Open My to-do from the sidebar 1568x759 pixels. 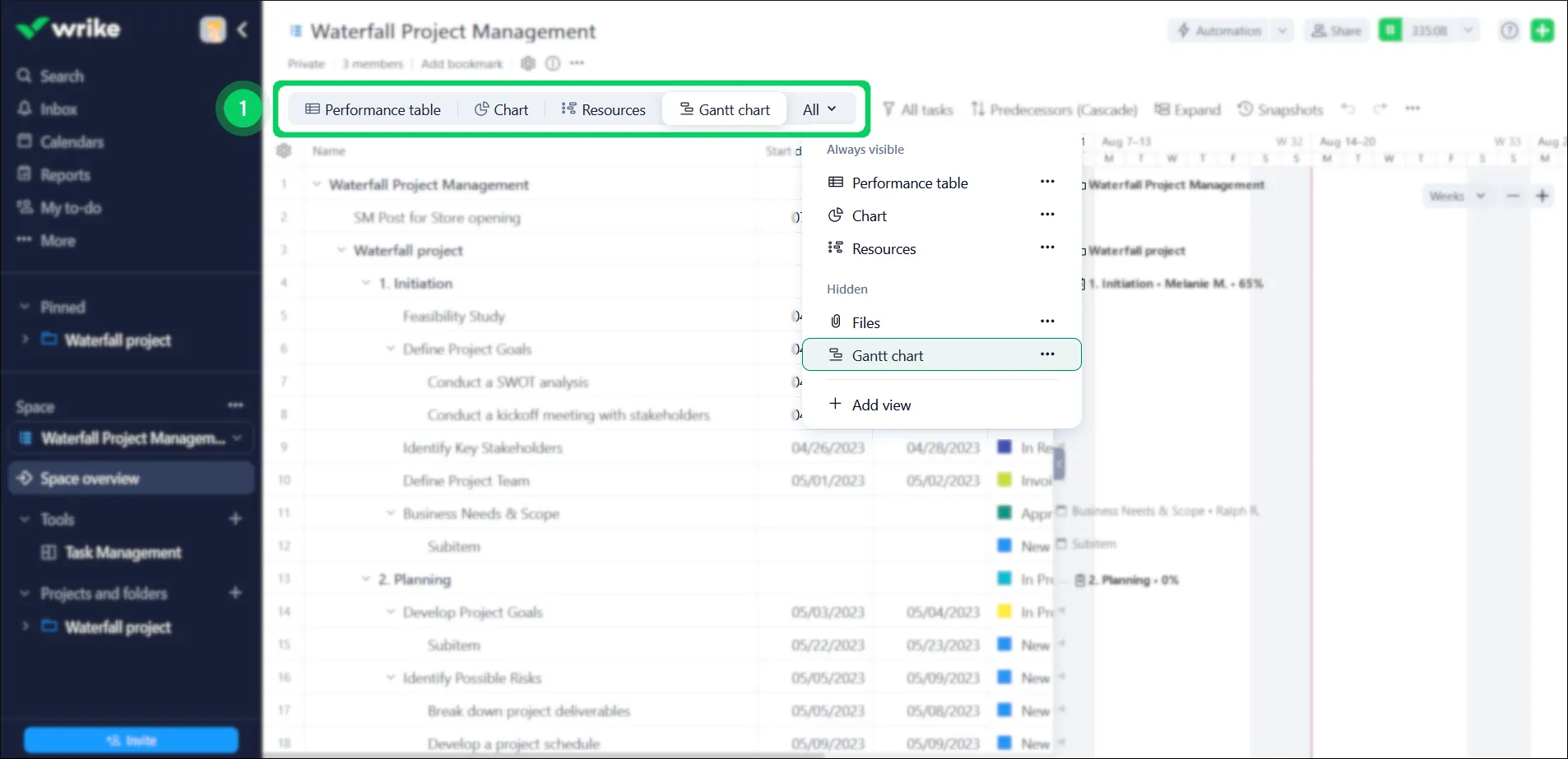coord(69,207)
